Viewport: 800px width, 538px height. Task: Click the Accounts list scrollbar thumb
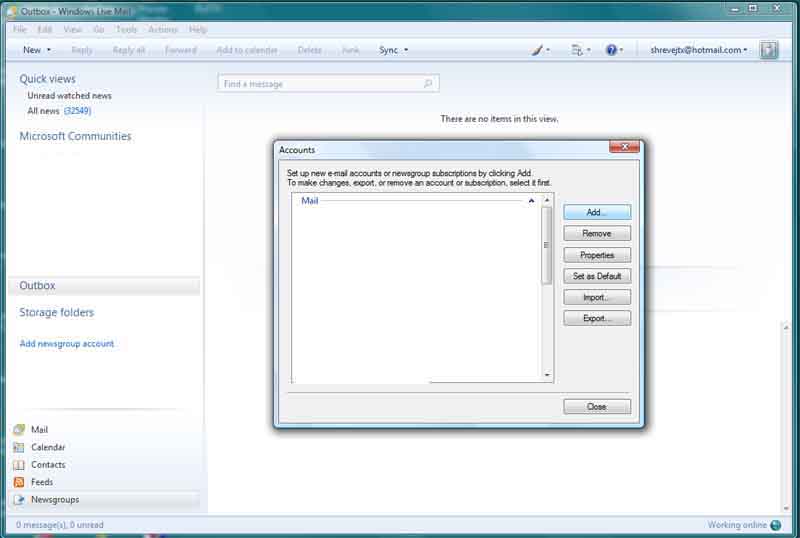click(x=546, y=245)
